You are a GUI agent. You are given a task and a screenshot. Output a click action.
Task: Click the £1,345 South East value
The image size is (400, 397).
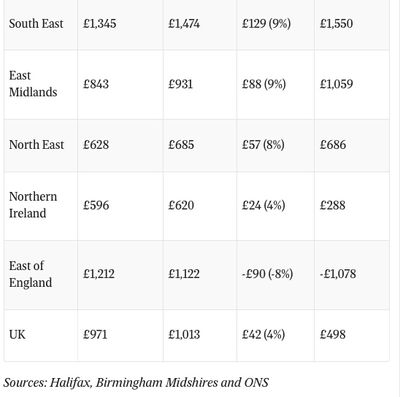(100, 24)
